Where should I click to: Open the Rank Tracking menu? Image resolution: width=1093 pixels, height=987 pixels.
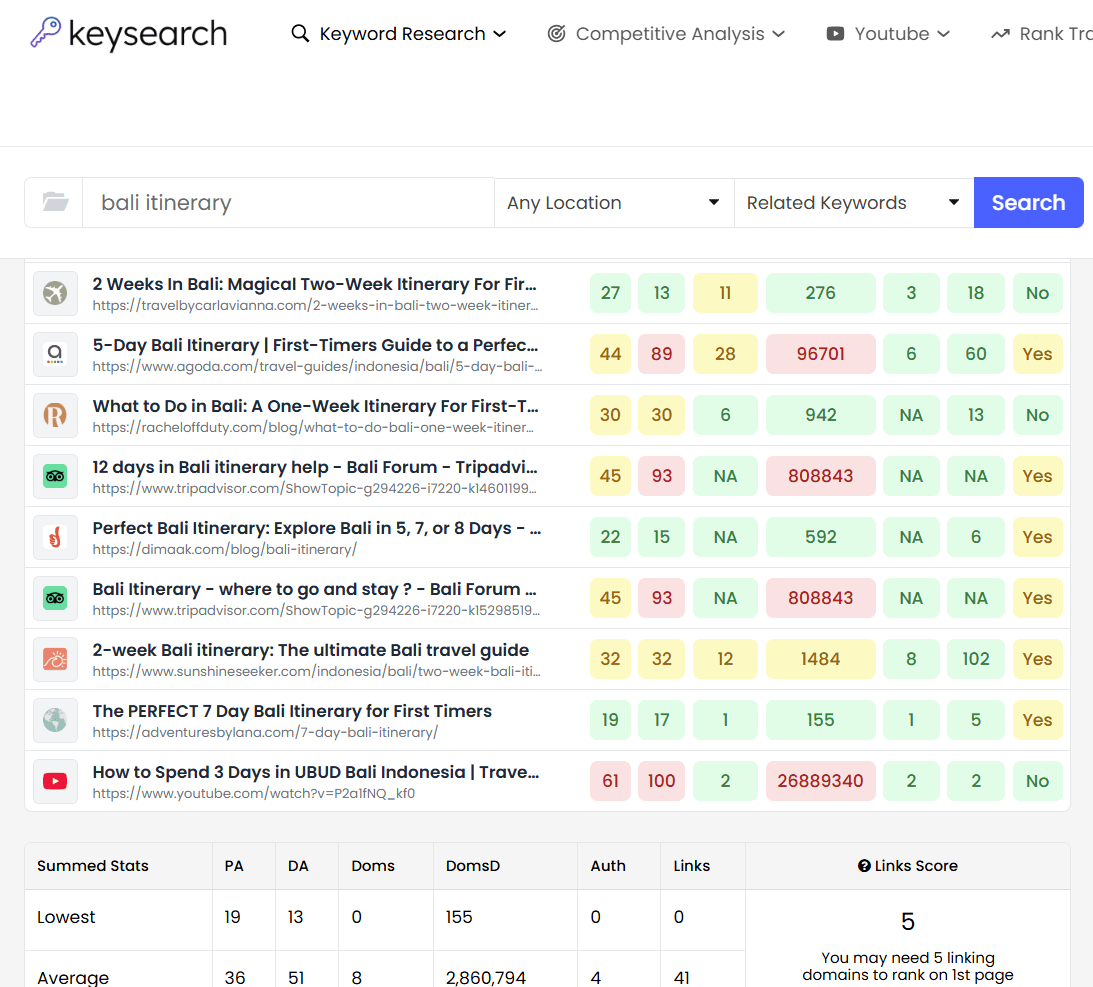(x=1041, y=33)
